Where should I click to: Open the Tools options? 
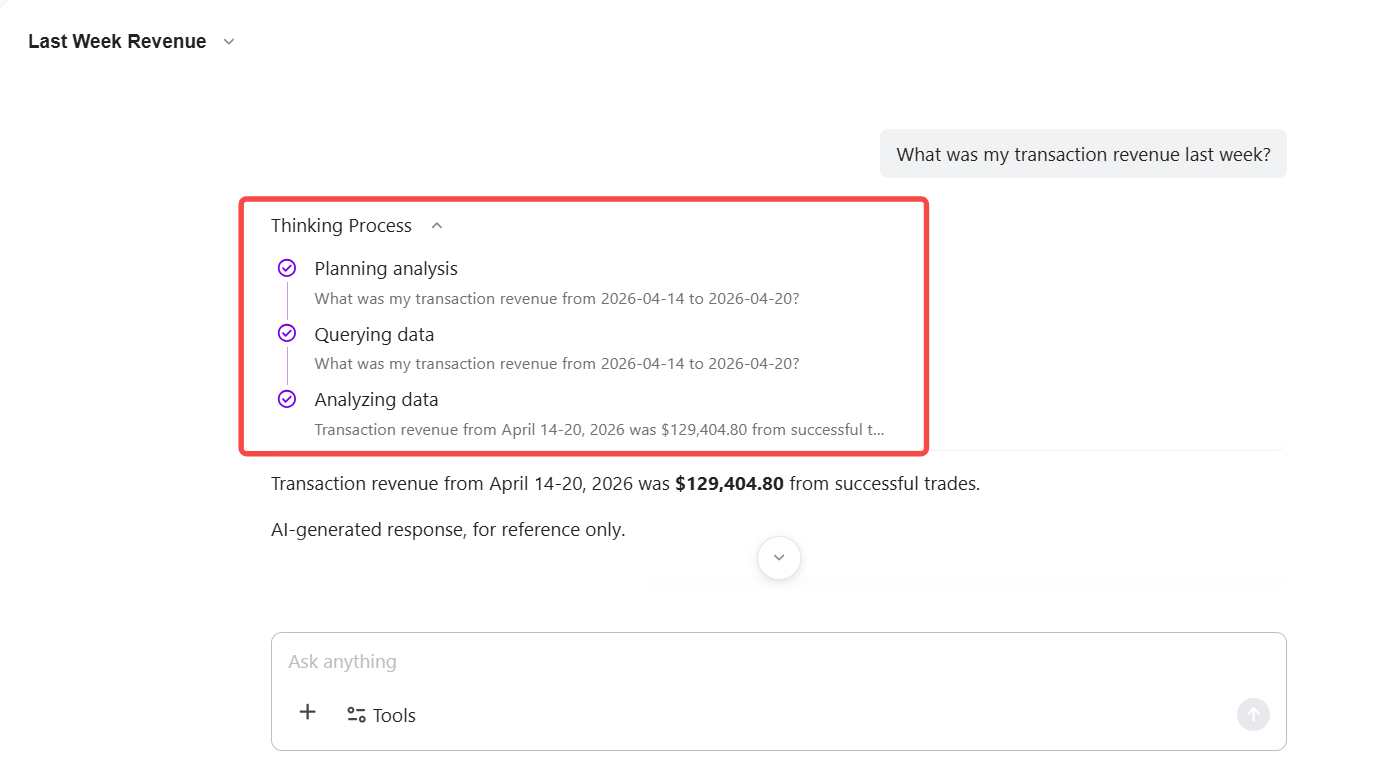(381, 715)
